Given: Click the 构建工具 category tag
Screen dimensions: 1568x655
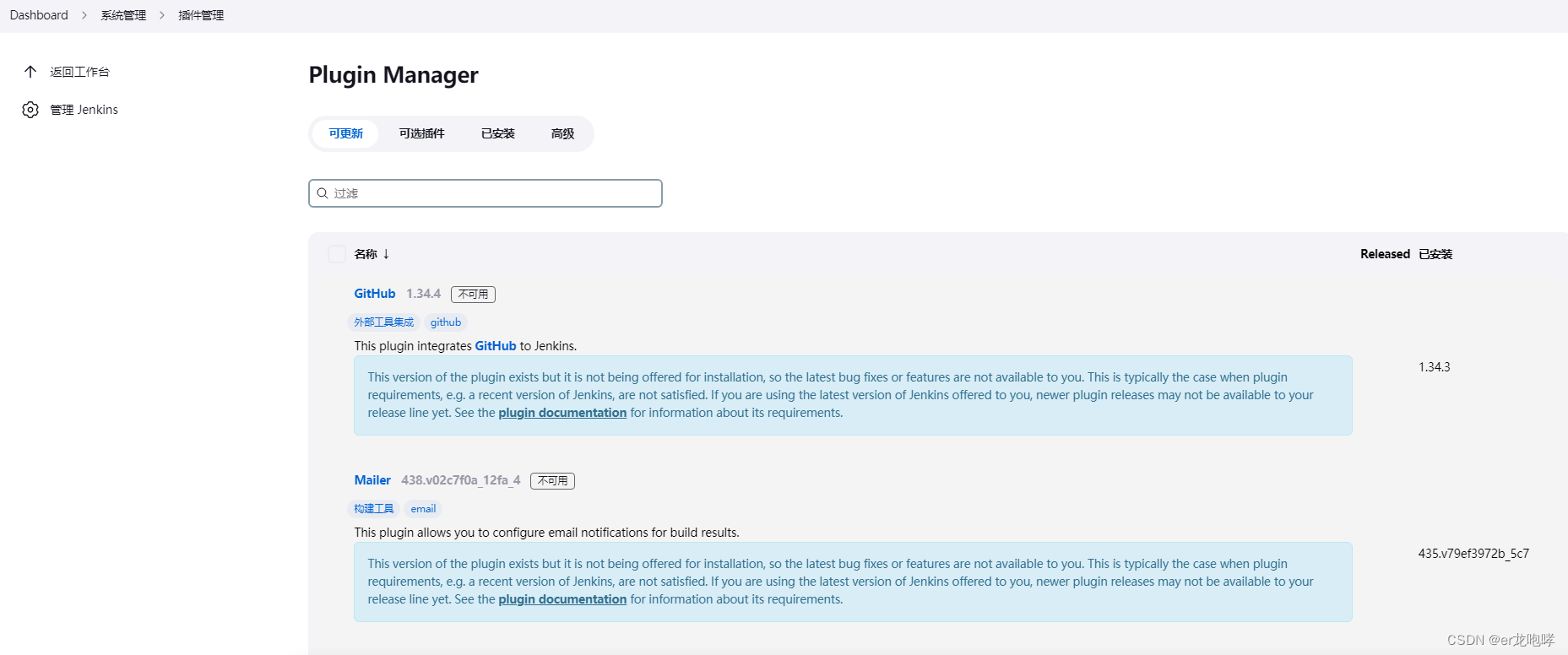Looking at the screenshot, I should [x=374, y=509].
